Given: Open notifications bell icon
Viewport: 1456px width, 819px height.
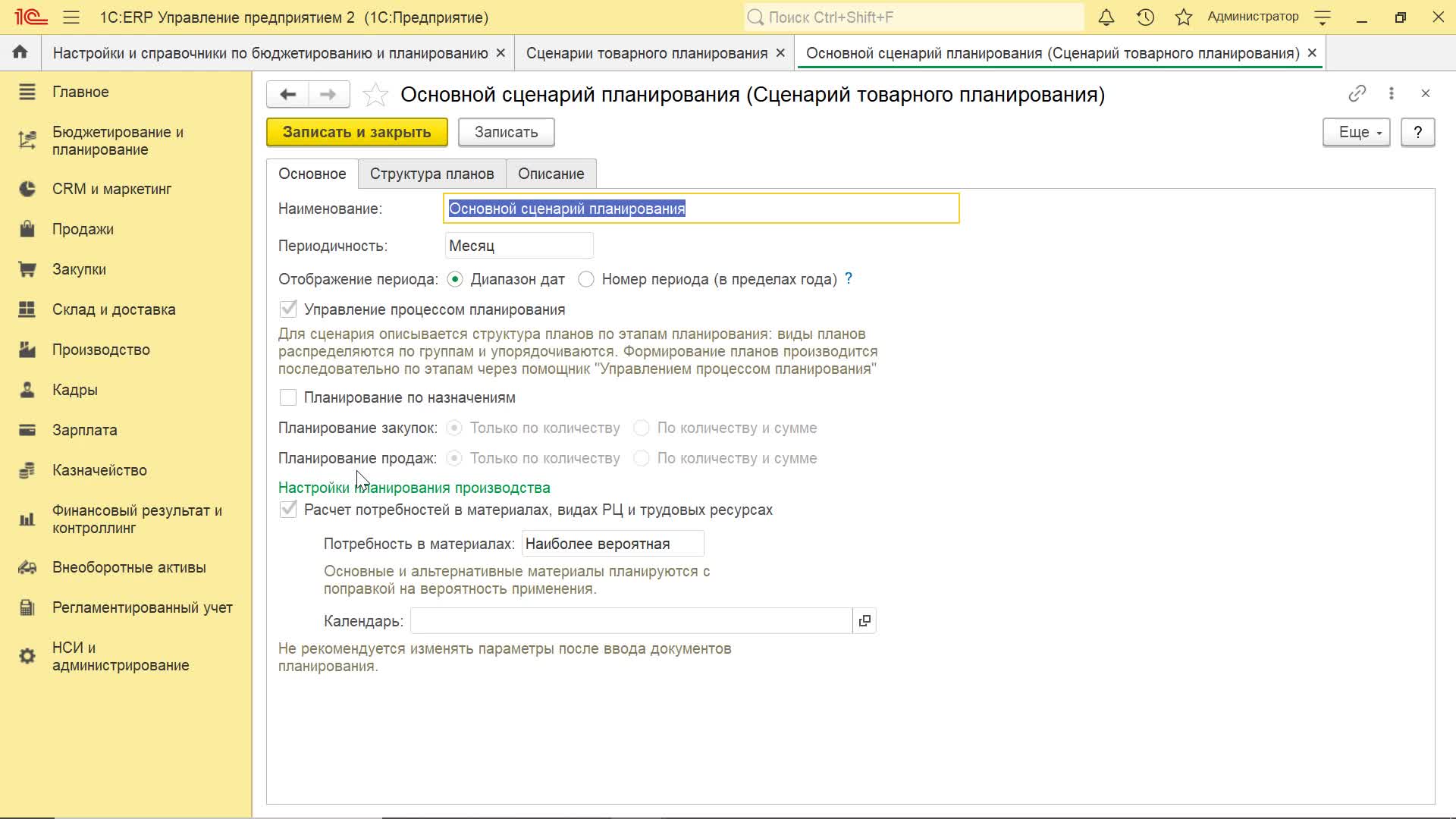Looking at the screenshot, I should click(1106, 17).
